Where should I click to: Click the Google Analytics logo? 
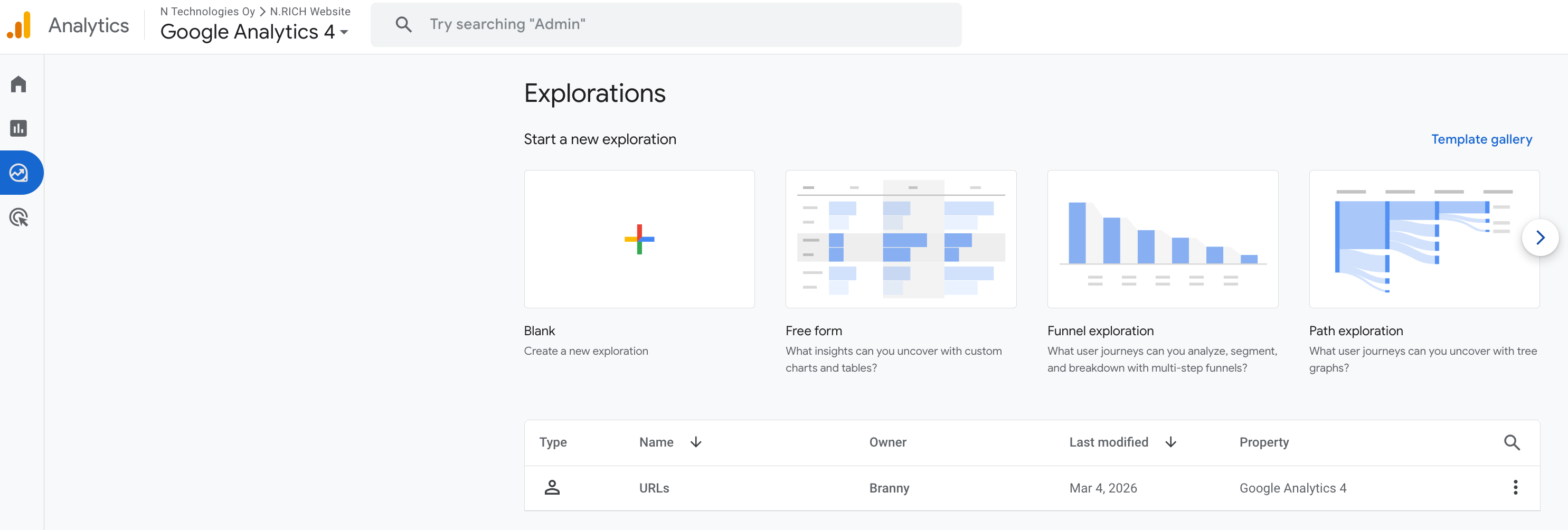pyautogui.click(x=19, y=25)
